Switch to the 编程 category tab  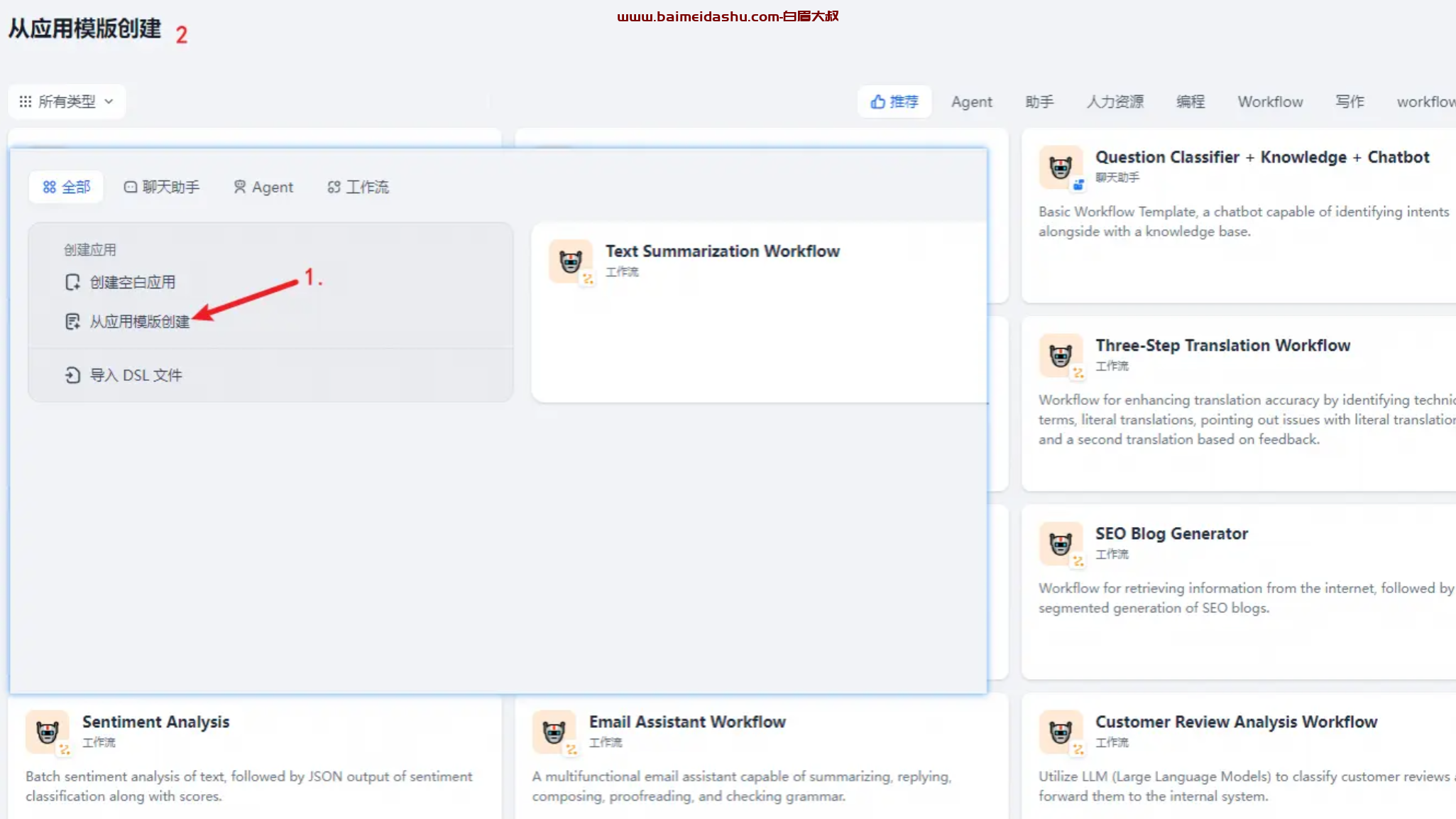(1190, 102)
